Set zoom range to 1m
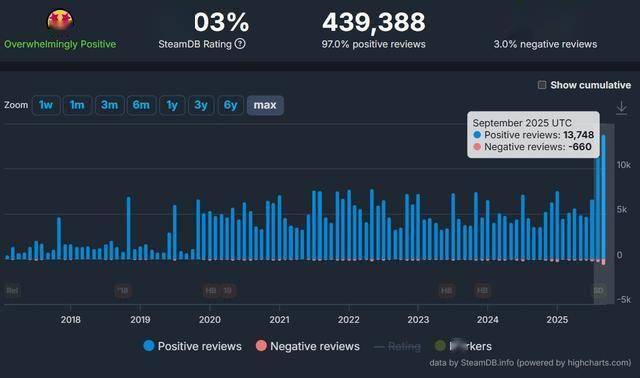Screen dimensions: 640x378 point(77,105)
